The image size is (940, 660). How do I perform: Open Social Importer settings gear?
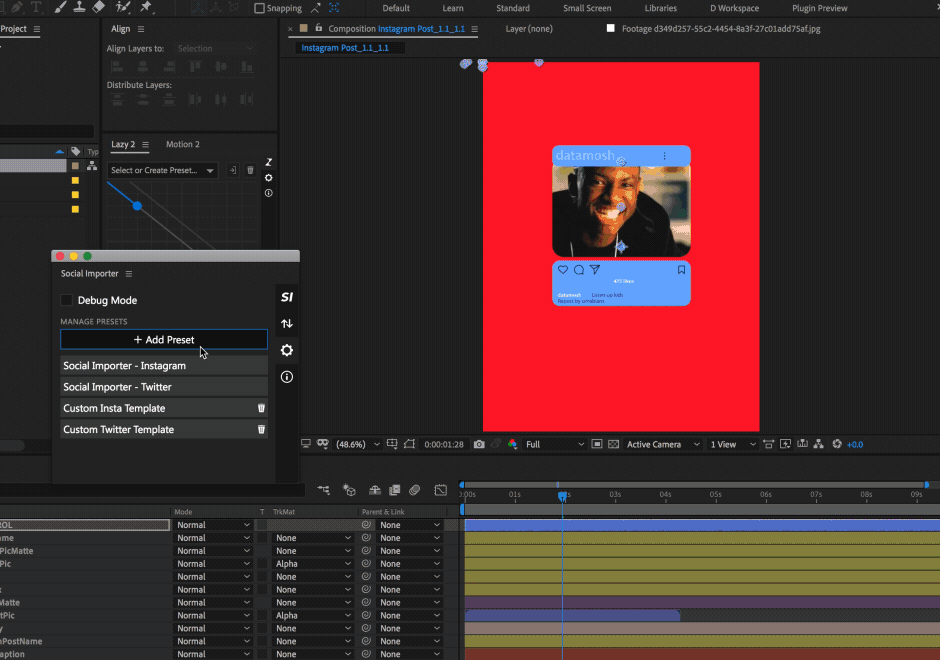click(x=287, y=350)
